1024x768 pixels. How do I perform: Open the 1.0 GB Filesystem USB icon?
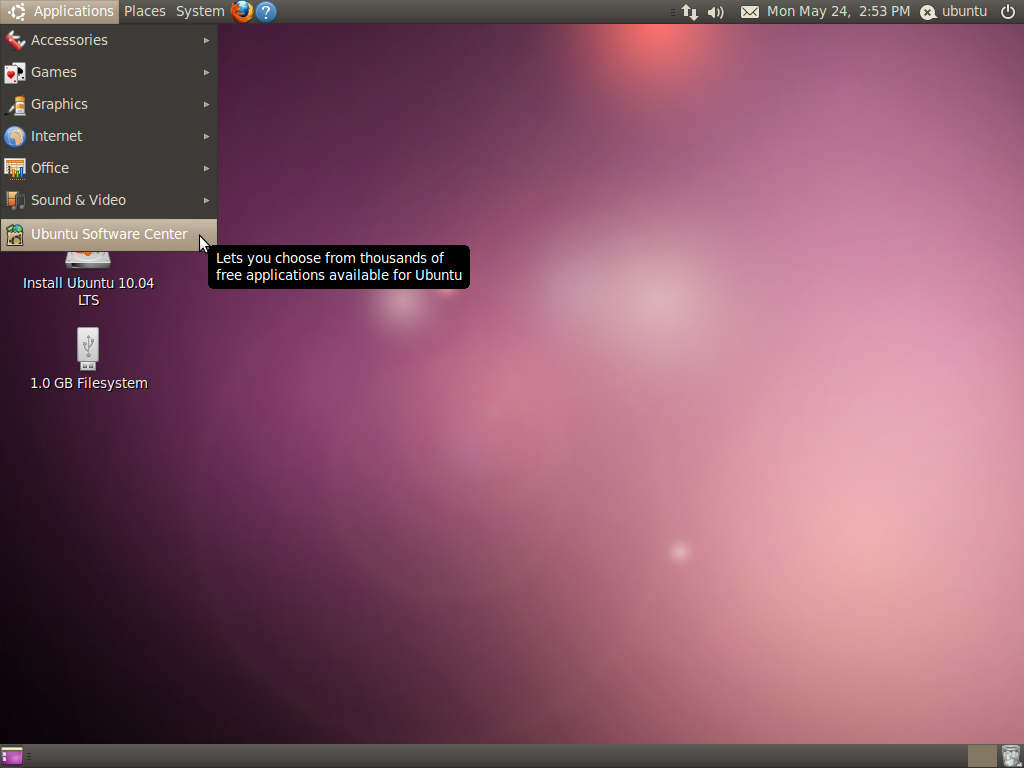tap(88, 359)
